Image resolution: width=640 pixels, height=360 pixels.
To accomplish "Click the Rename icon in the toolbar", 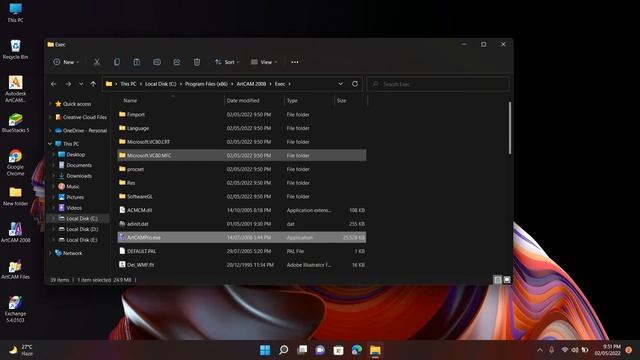I will pyautogui.click(x=157, y=62).
